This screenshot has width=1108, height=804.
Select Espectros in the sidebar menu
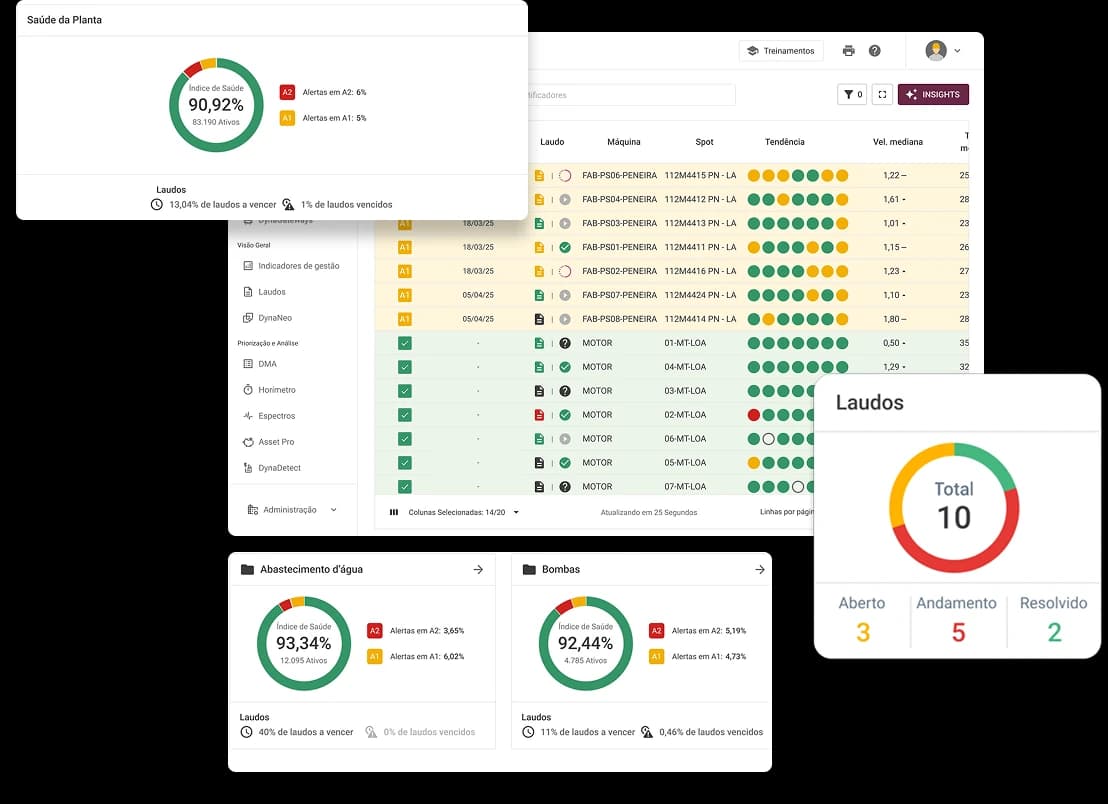click(x=276, y=416)
